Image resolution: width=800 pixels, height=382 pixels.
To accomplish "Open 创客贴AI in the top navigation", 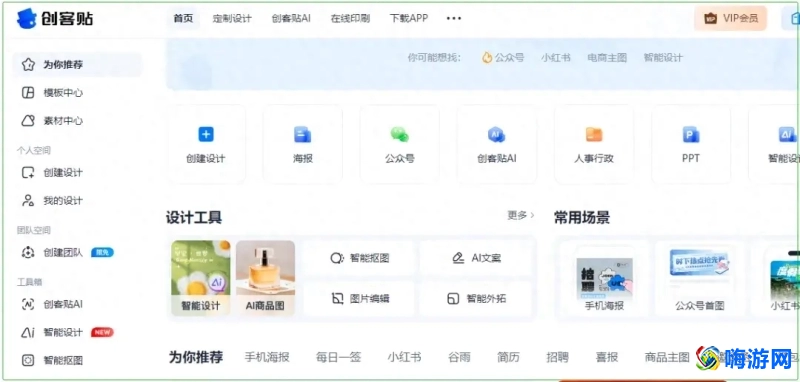I will (291, 18).
